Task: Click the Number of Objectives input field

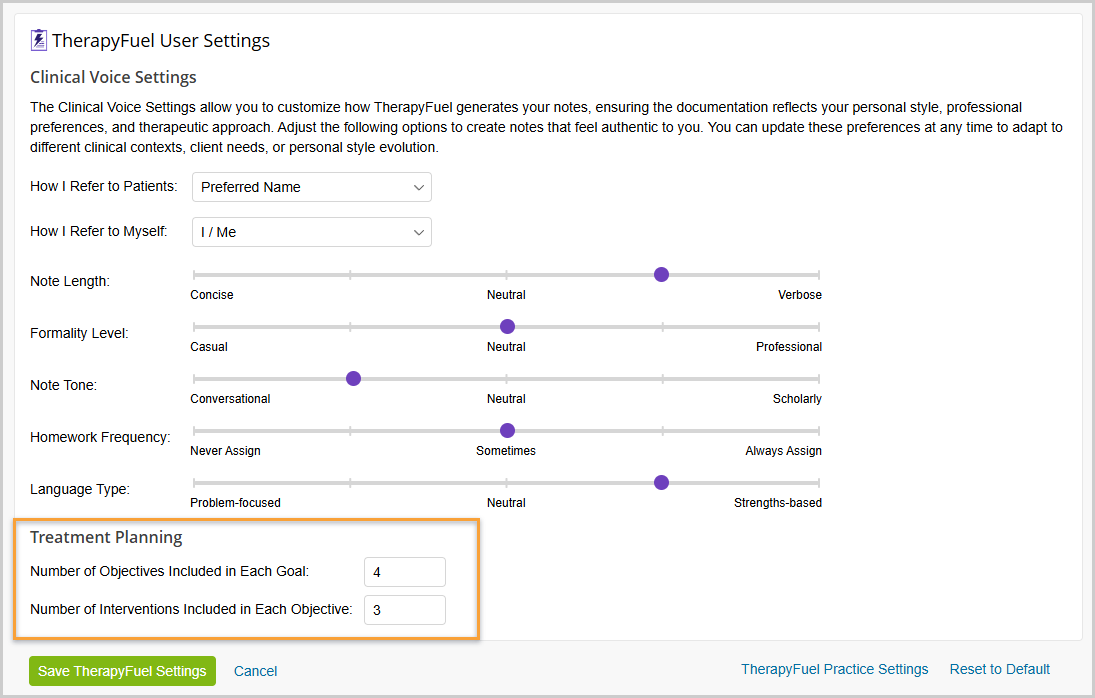Action: pyautogui.click(x=405, y=572)
